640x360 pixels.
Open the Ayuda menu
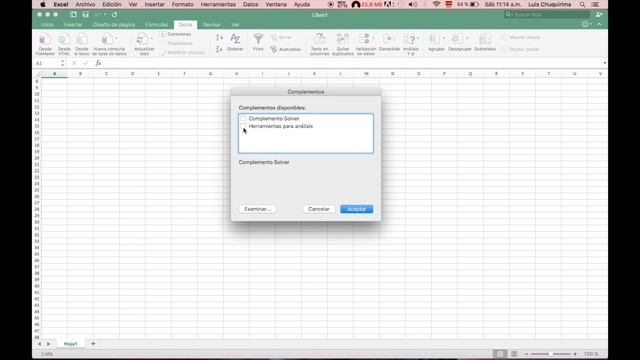click(302, 4)
